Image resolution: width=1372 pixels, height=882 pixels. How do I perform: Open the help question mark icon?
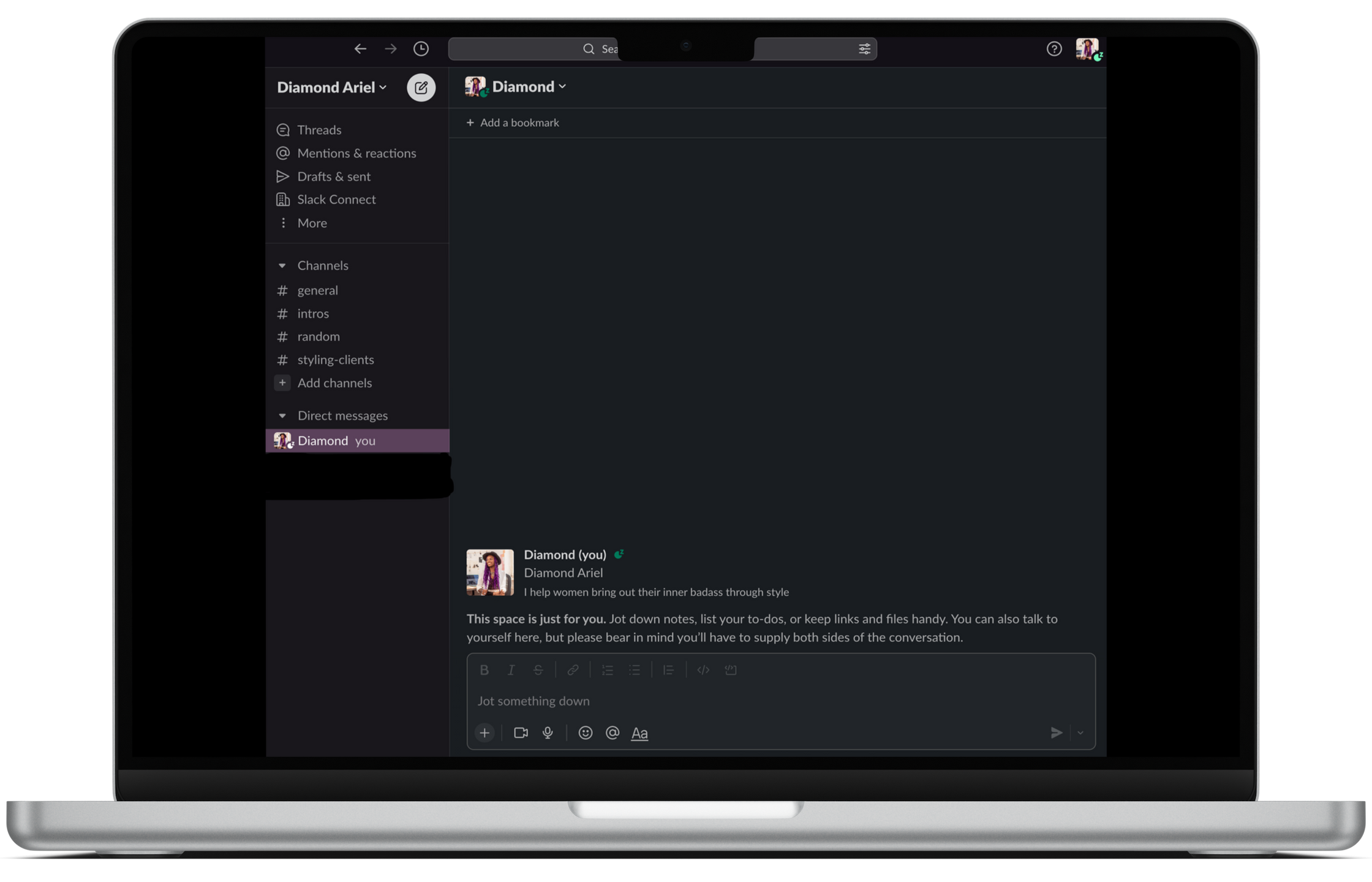pyautogui.click(x=1053, y=49)
